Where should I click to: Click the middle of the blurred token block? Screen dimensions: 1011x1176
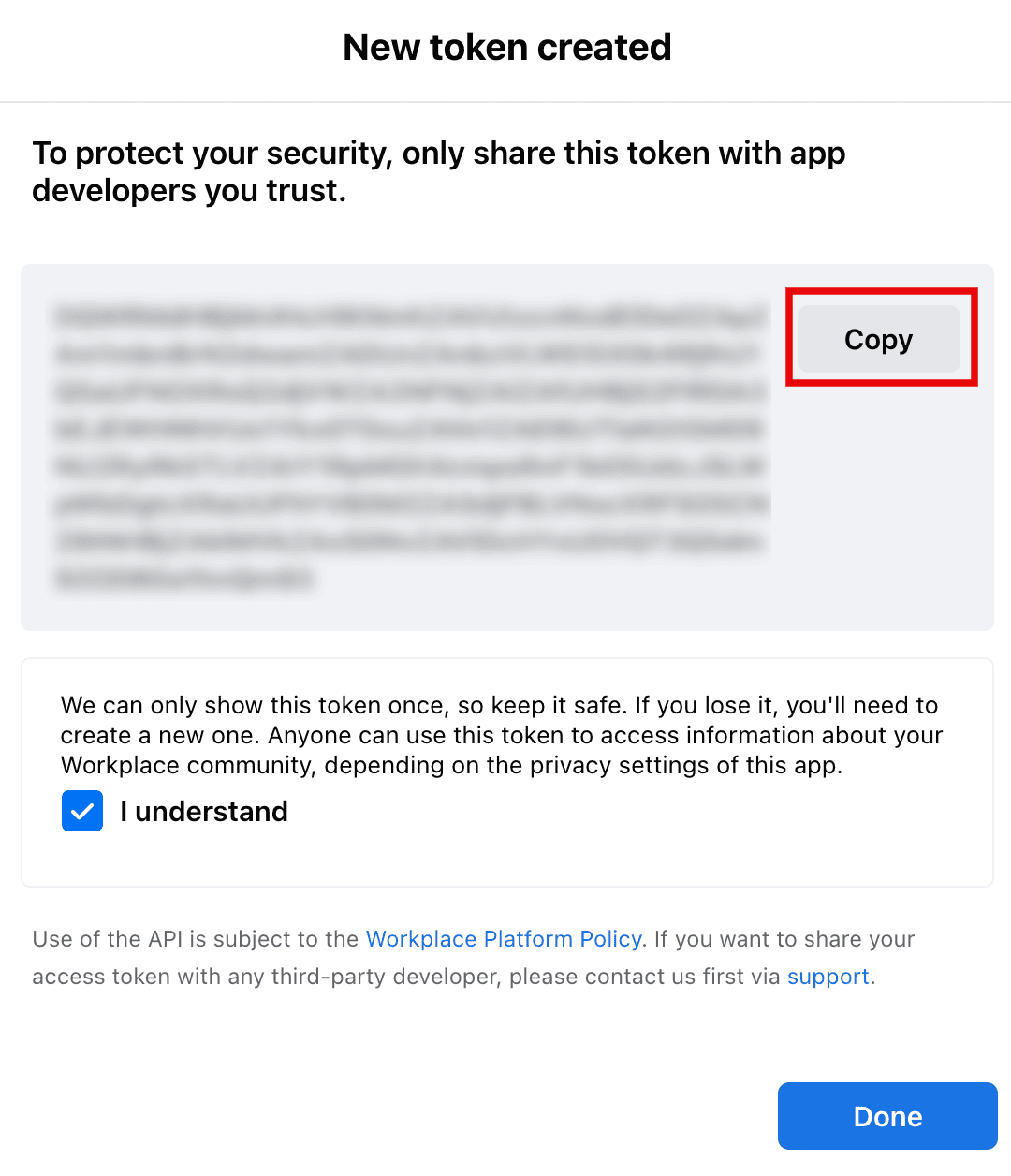[x=412, y=448]
